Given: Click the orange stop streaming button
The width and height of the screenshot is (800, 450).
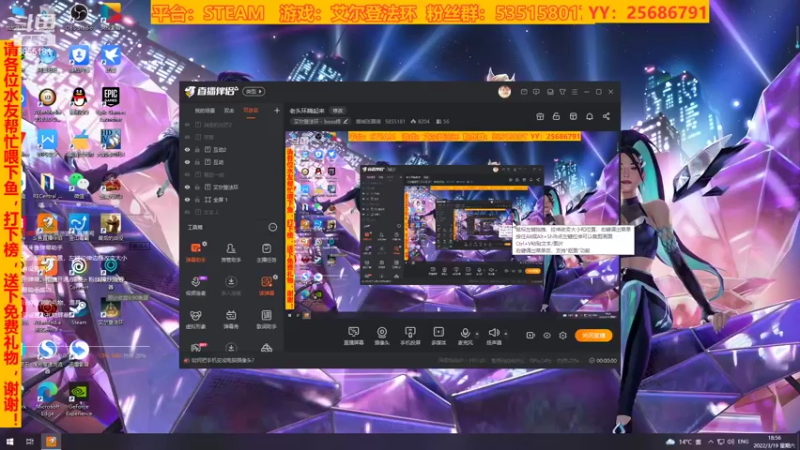Looking at the screenshot, I should coord(593,335).
